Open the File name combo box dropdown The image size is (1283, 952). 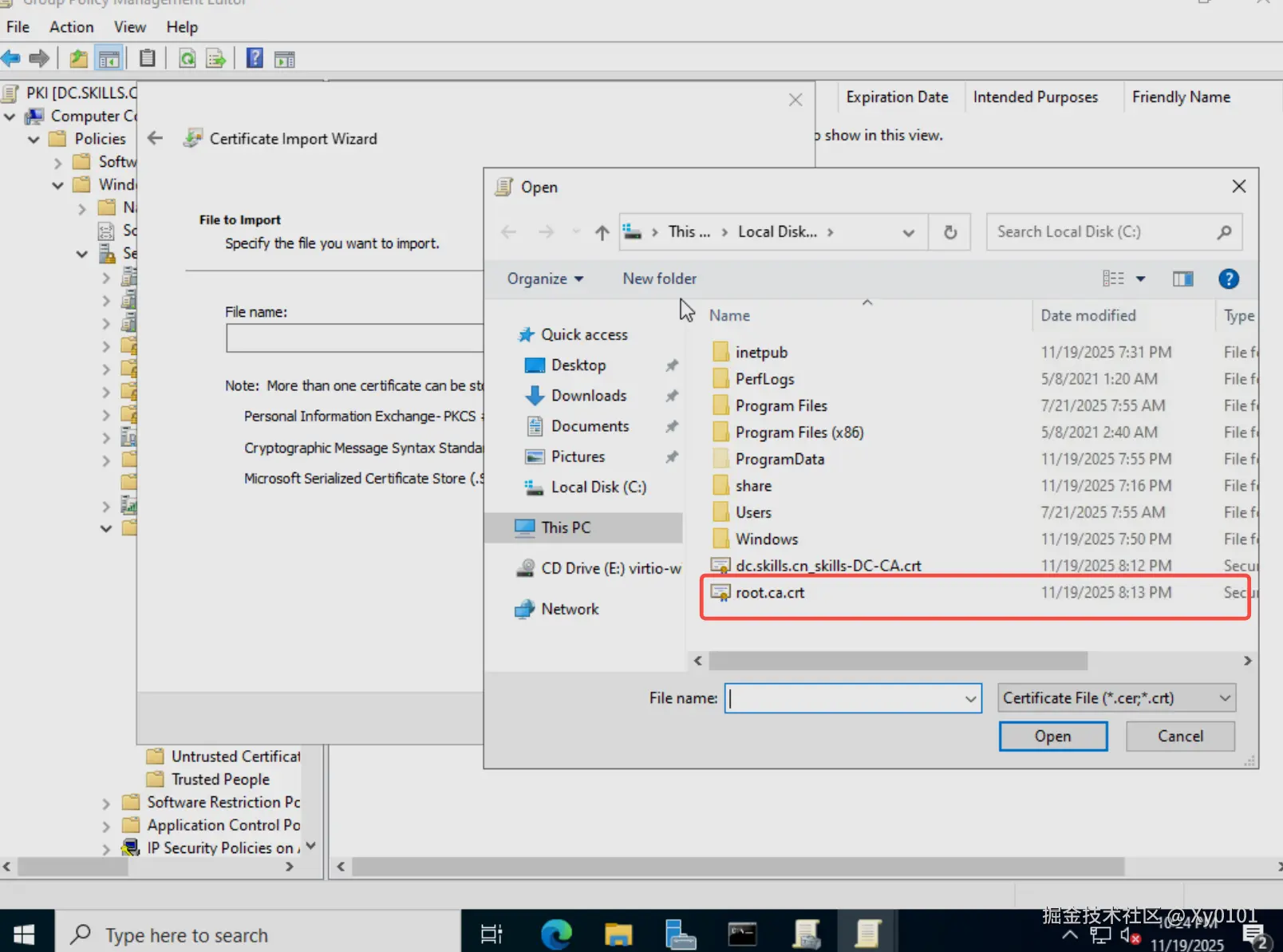point(970,698)
